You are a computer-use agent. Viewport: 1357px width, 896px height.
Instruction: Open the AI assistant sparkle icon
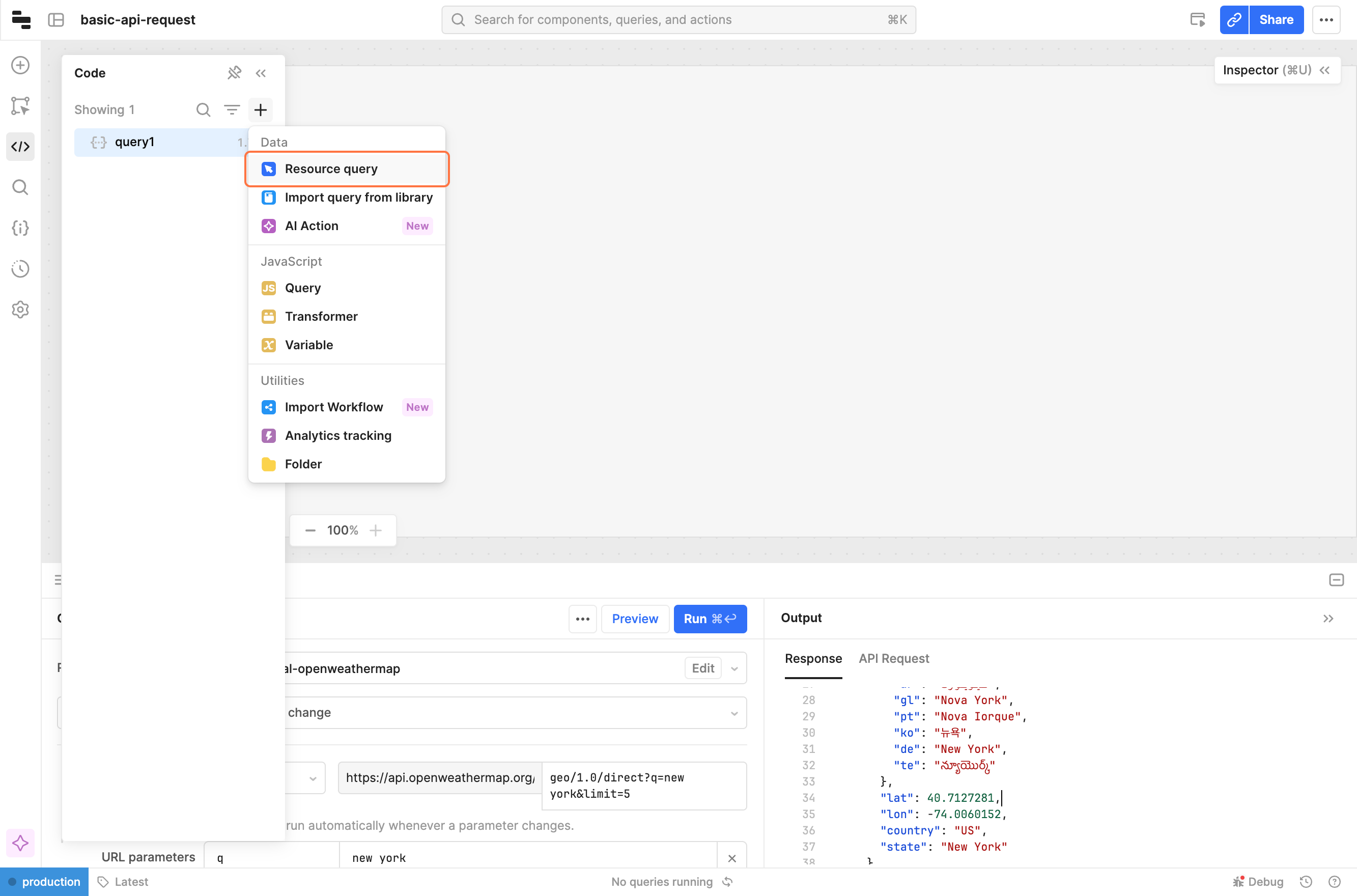[20, 843]
